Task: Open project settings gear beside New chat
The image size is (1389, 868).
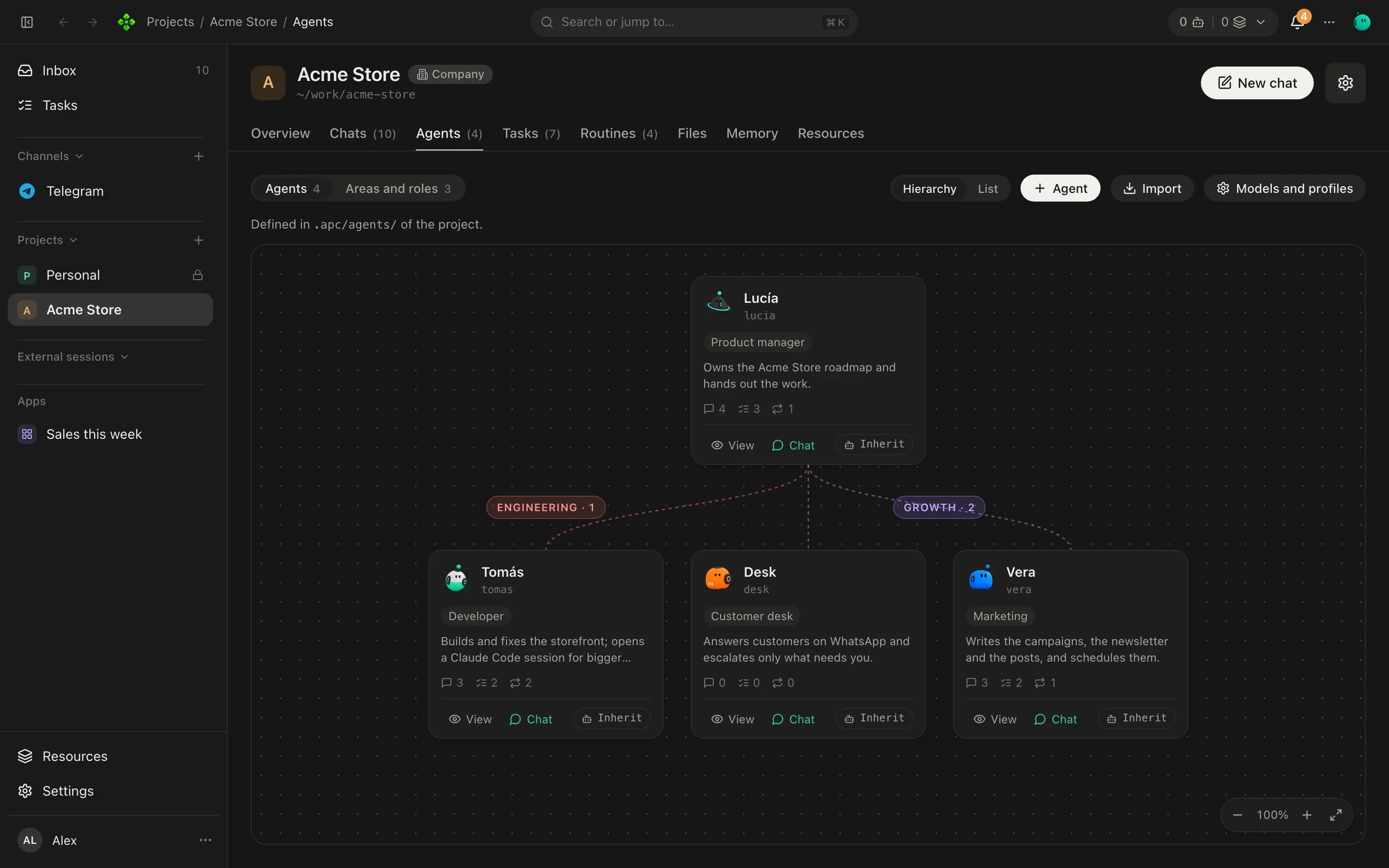Action: (1346, 82)
